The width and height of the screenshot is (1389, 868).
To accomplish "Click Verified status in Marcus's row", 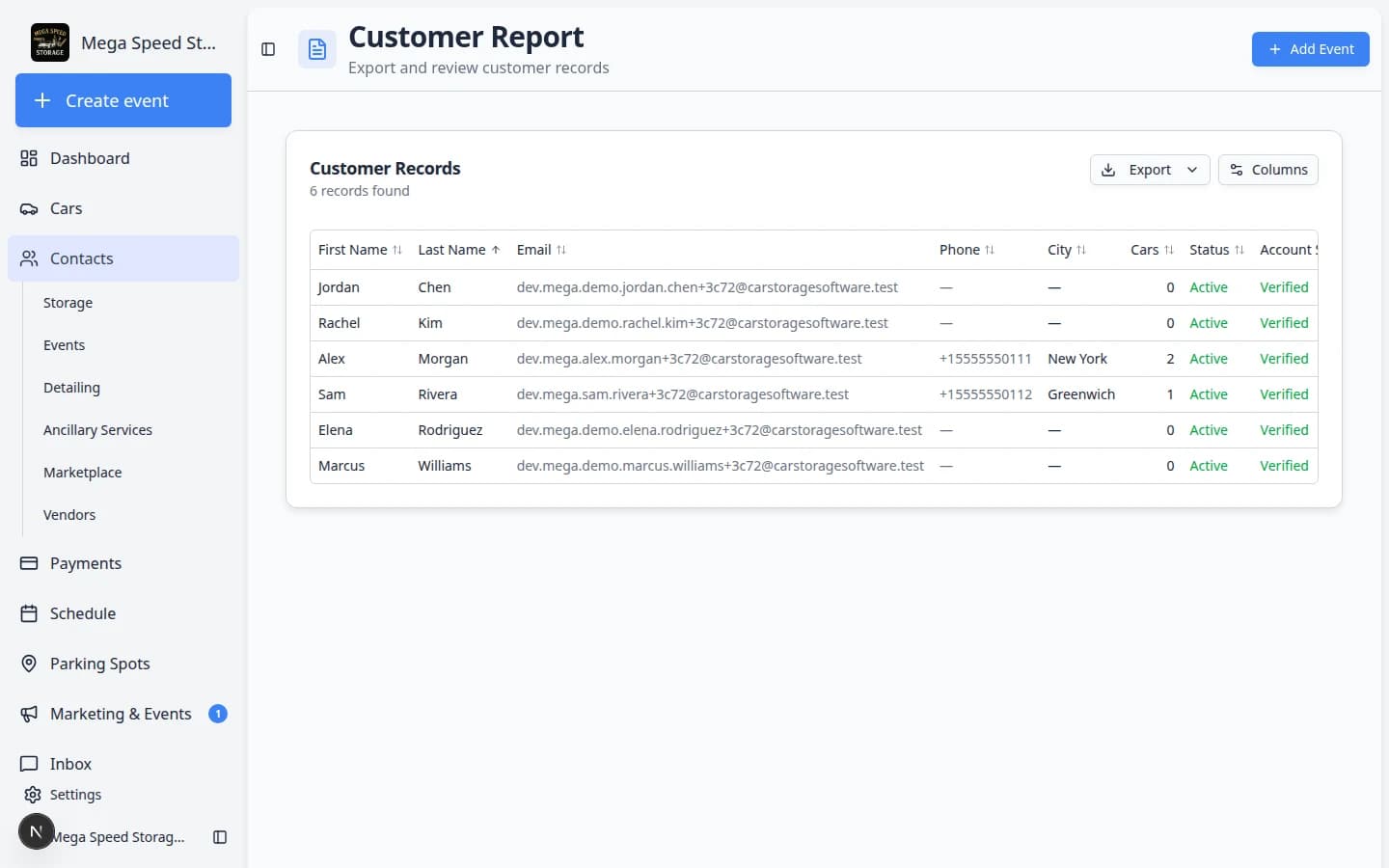I will 1284,466.
